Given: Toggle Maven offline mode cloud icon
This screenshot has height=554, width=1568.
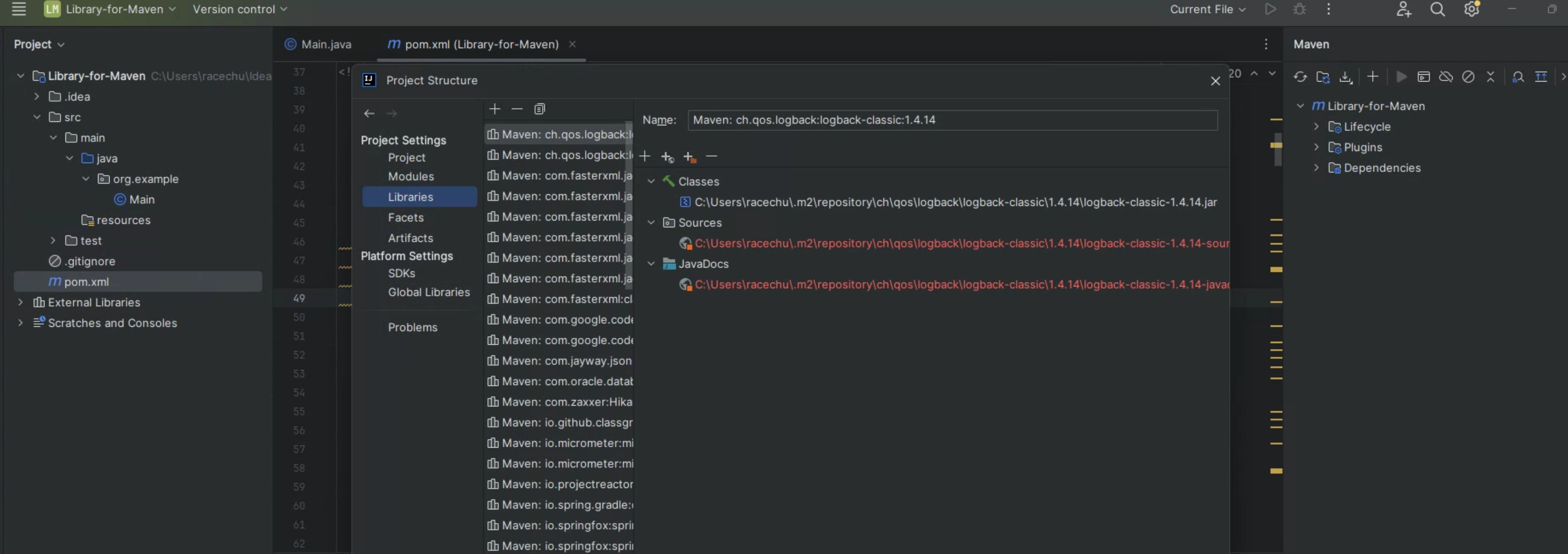Looking at the screenshot, I should (x=1446, y=77).
